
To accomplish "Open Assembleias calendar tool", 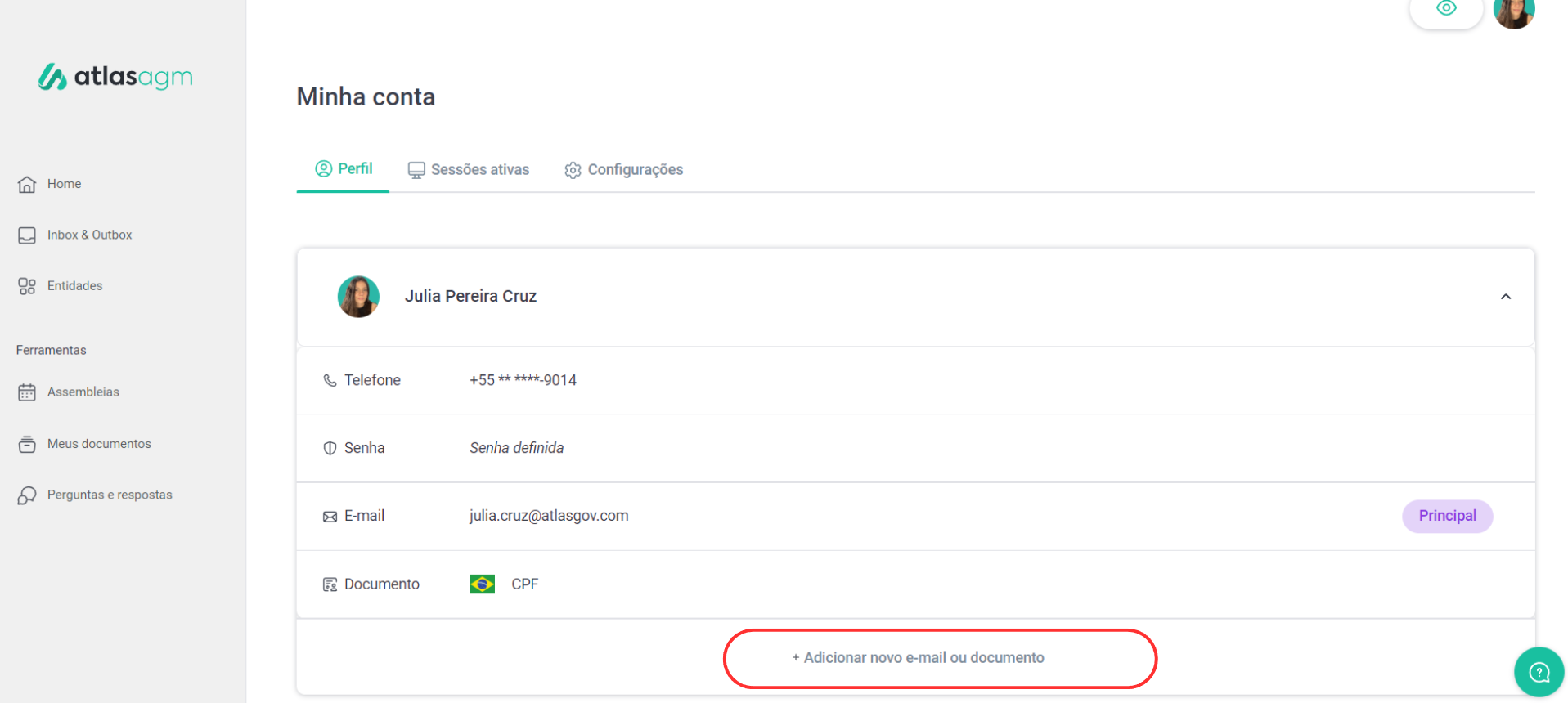I will tap(82, 392).
